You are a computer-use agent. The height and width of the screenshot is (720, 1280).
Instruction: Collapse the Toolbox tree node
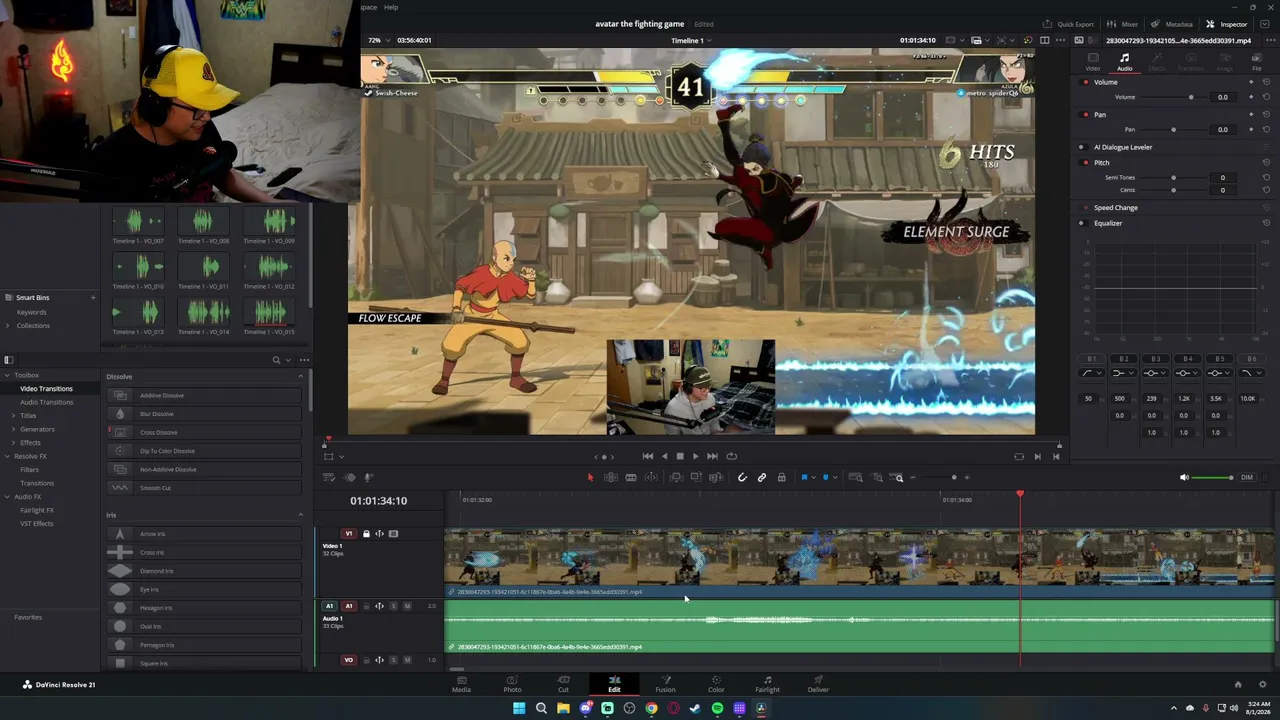pyautogui.click(x=8, y=375)
